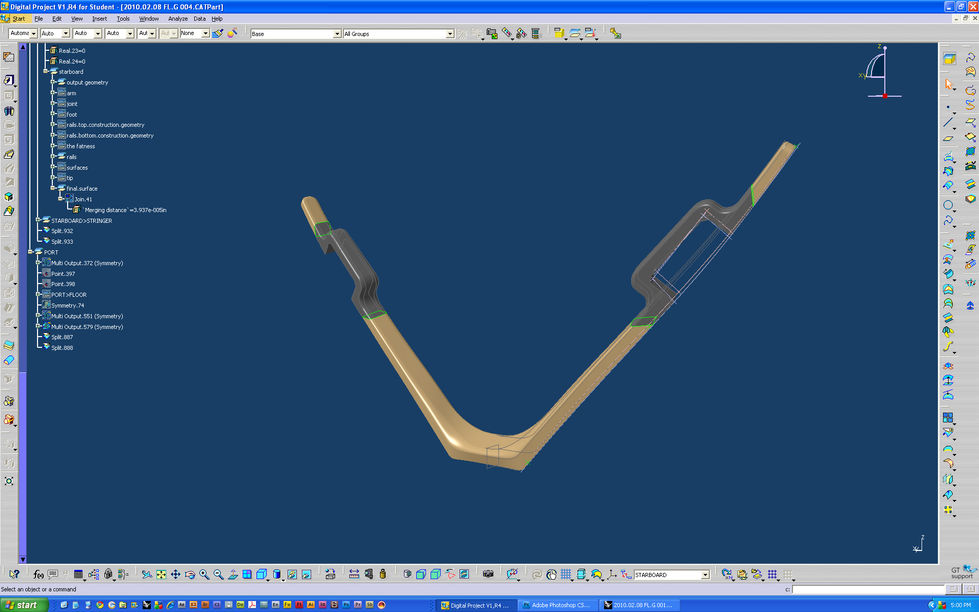The image size is (979, 612).
Task: Click the shaded cube icon in left toolbar
Action: [9, 196]
